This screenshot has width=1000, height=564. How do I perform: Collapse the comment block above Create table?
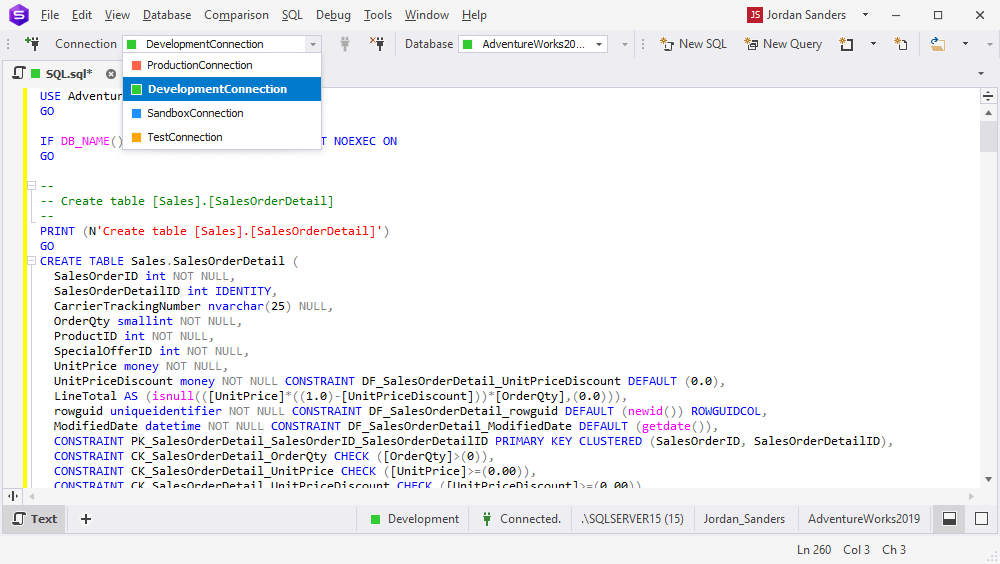(x=31, y=186)
